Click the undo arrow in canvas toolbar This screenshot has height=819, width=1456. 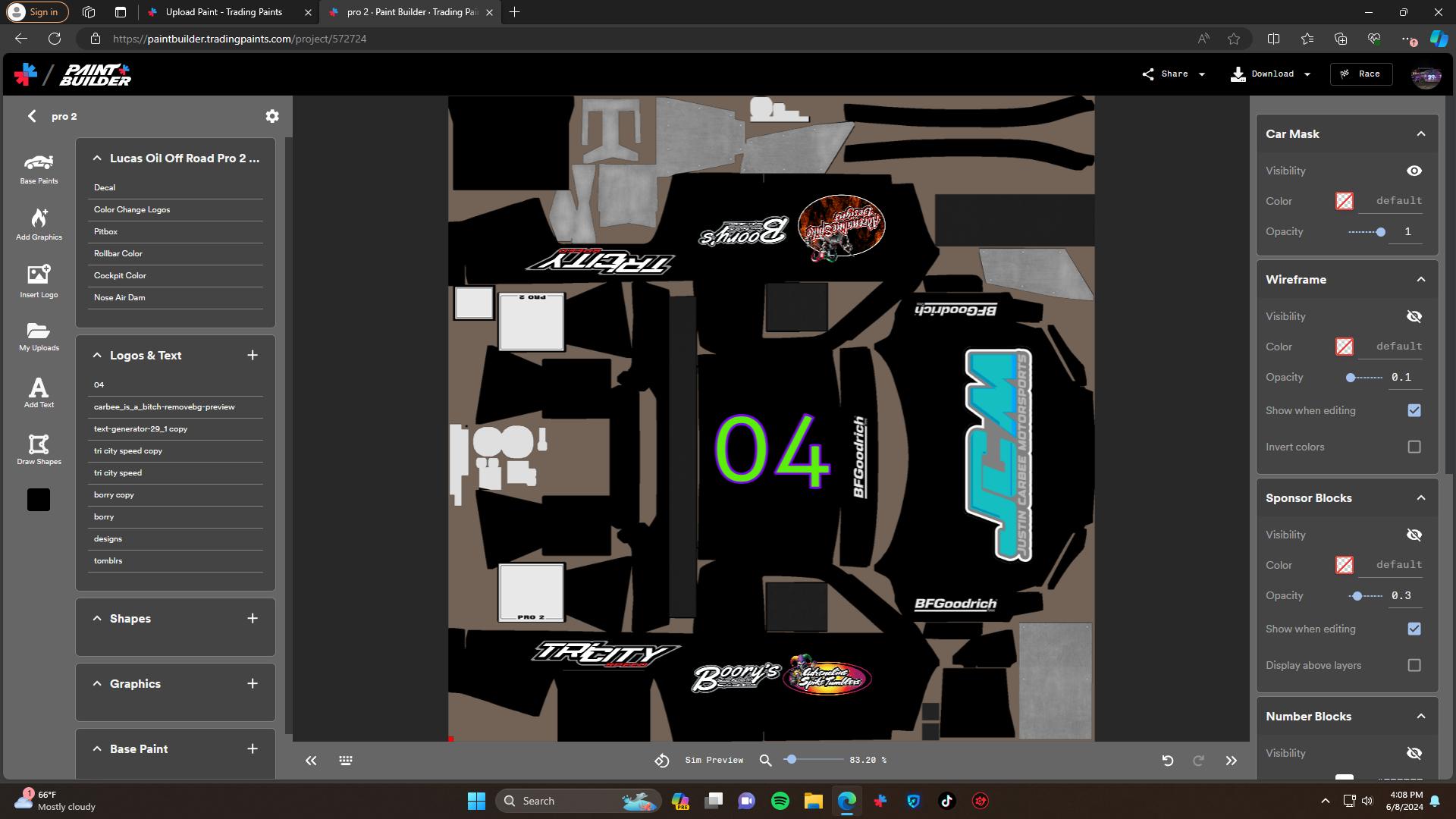pyautogui.click(x=1167, y=760)
